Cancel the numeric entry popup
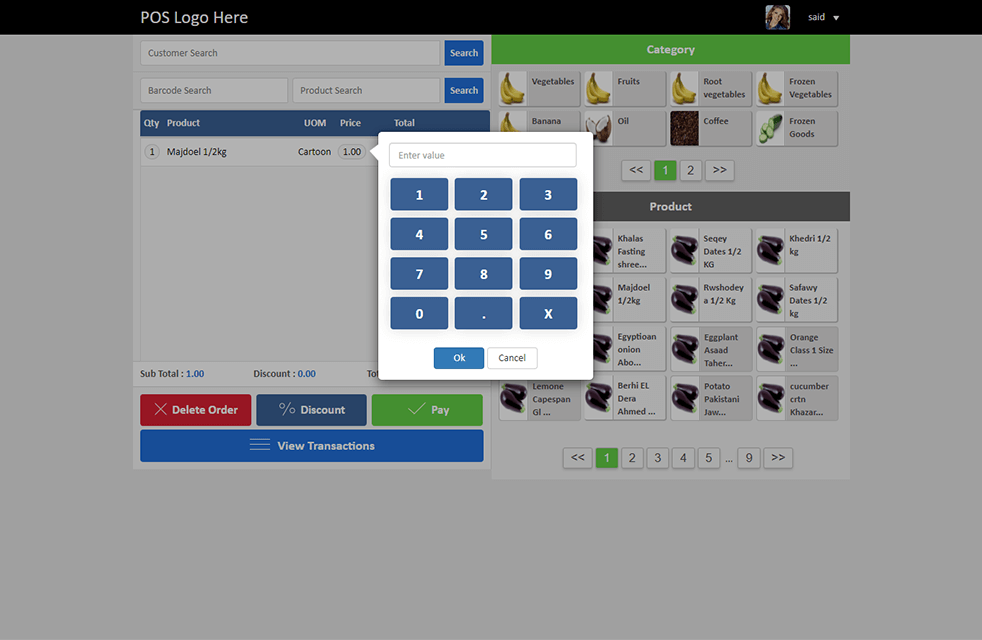Screen dimensions: 982x640 point(511,357)
